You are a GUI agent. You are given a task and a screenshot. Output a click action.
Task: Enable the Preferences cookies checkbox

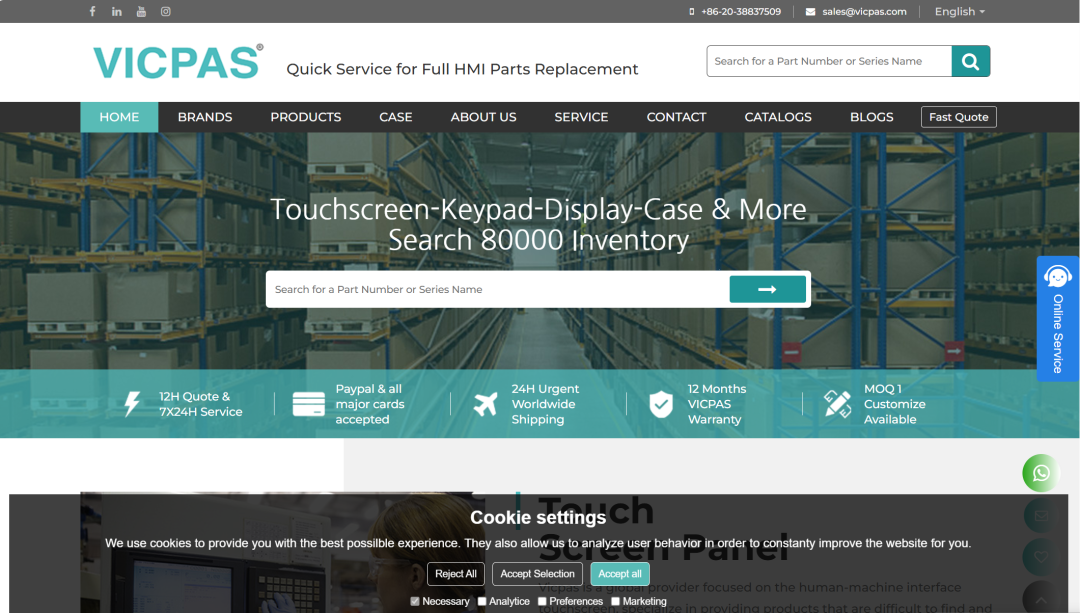click(x=542, y=601)
